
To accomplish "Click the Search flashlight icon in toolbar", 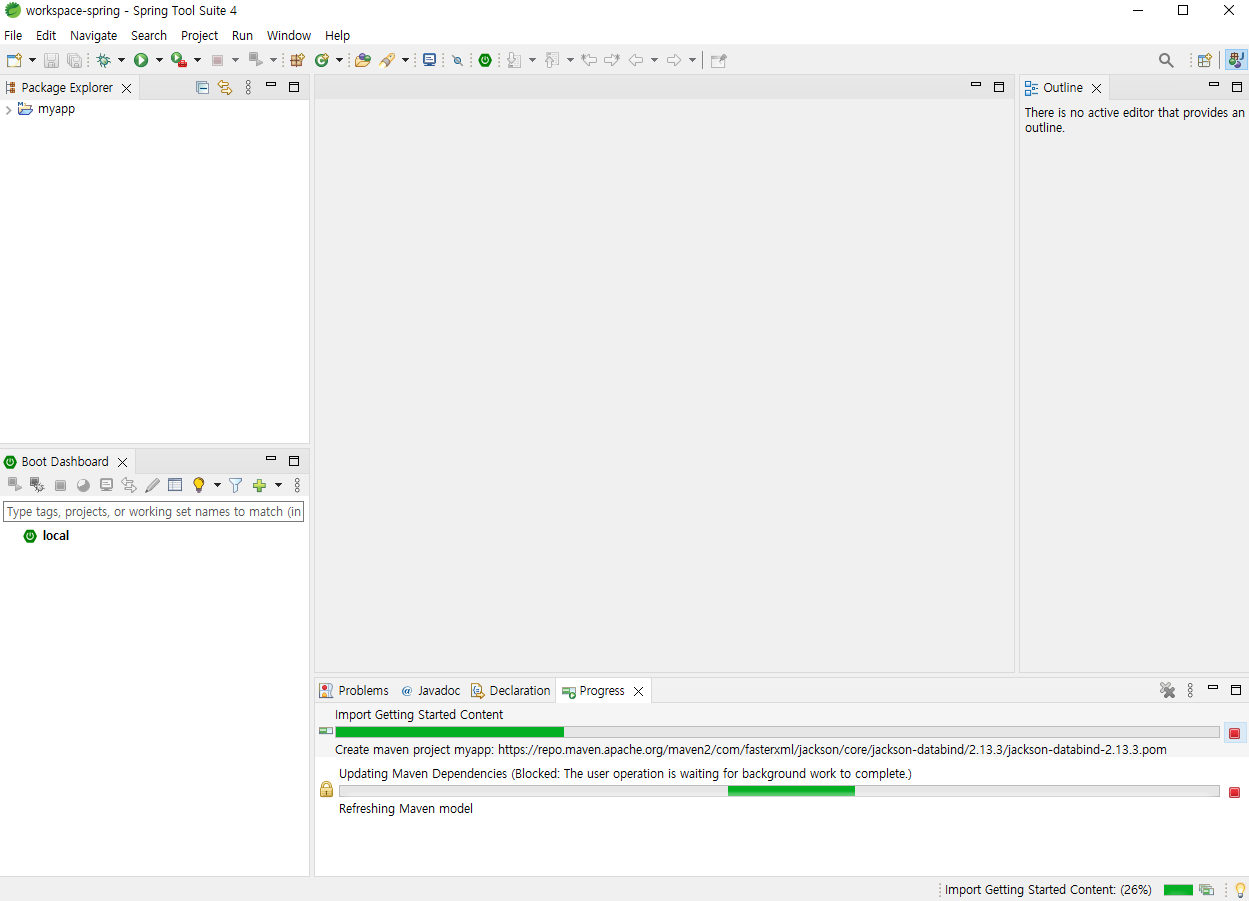I will pos(388,60).
